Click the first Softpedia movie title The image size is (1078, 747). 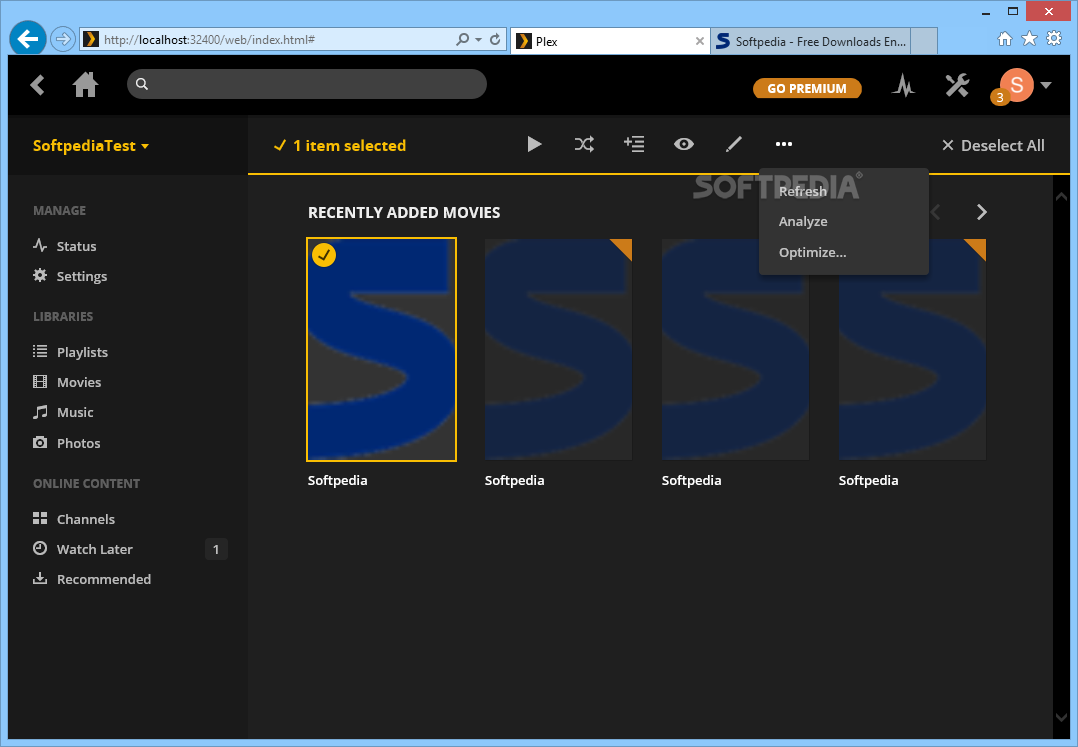click(x=337, y=480)
